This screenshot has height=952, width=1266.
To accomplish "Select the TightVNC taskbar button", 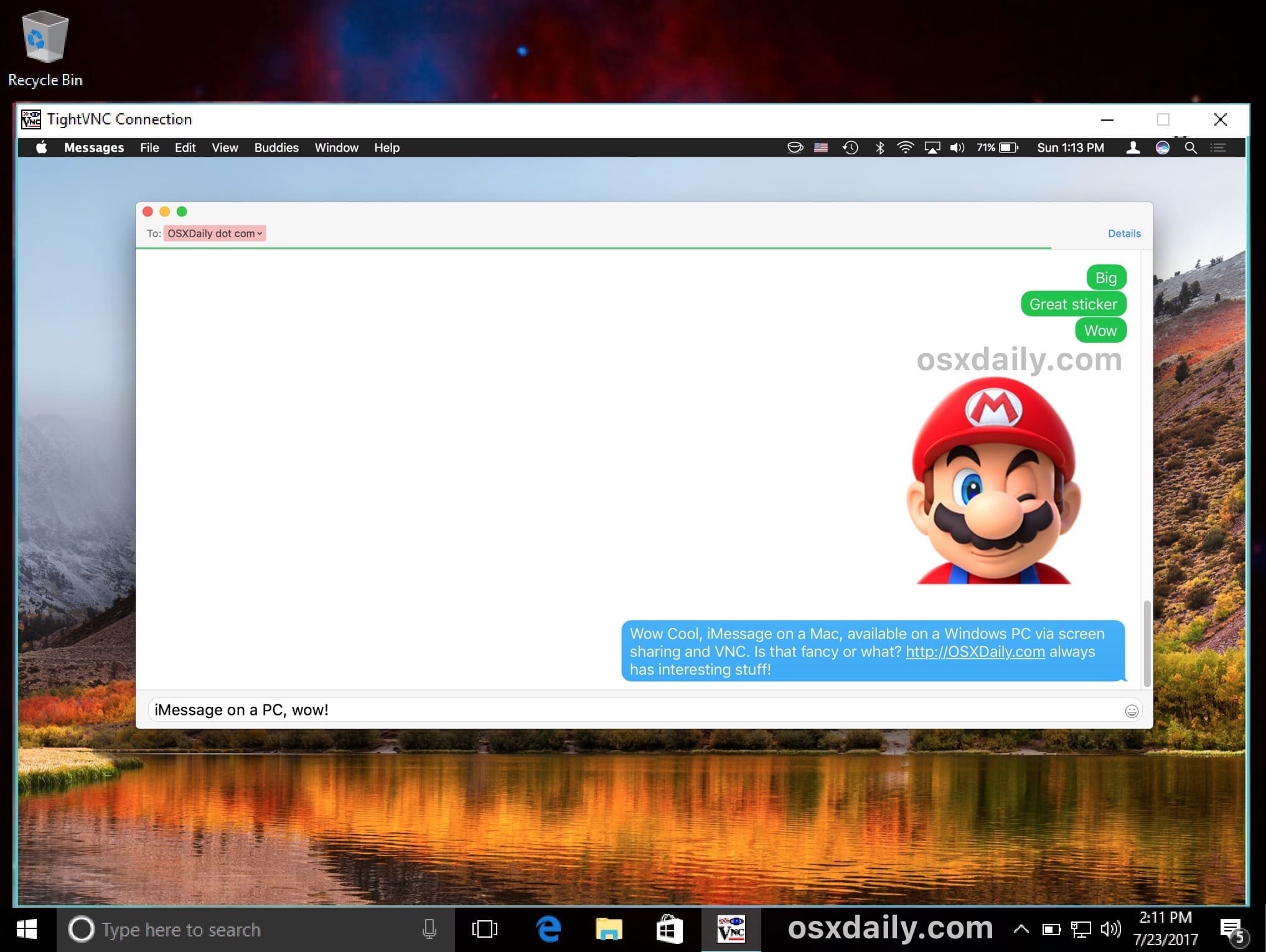I will (x=731, y=930).
